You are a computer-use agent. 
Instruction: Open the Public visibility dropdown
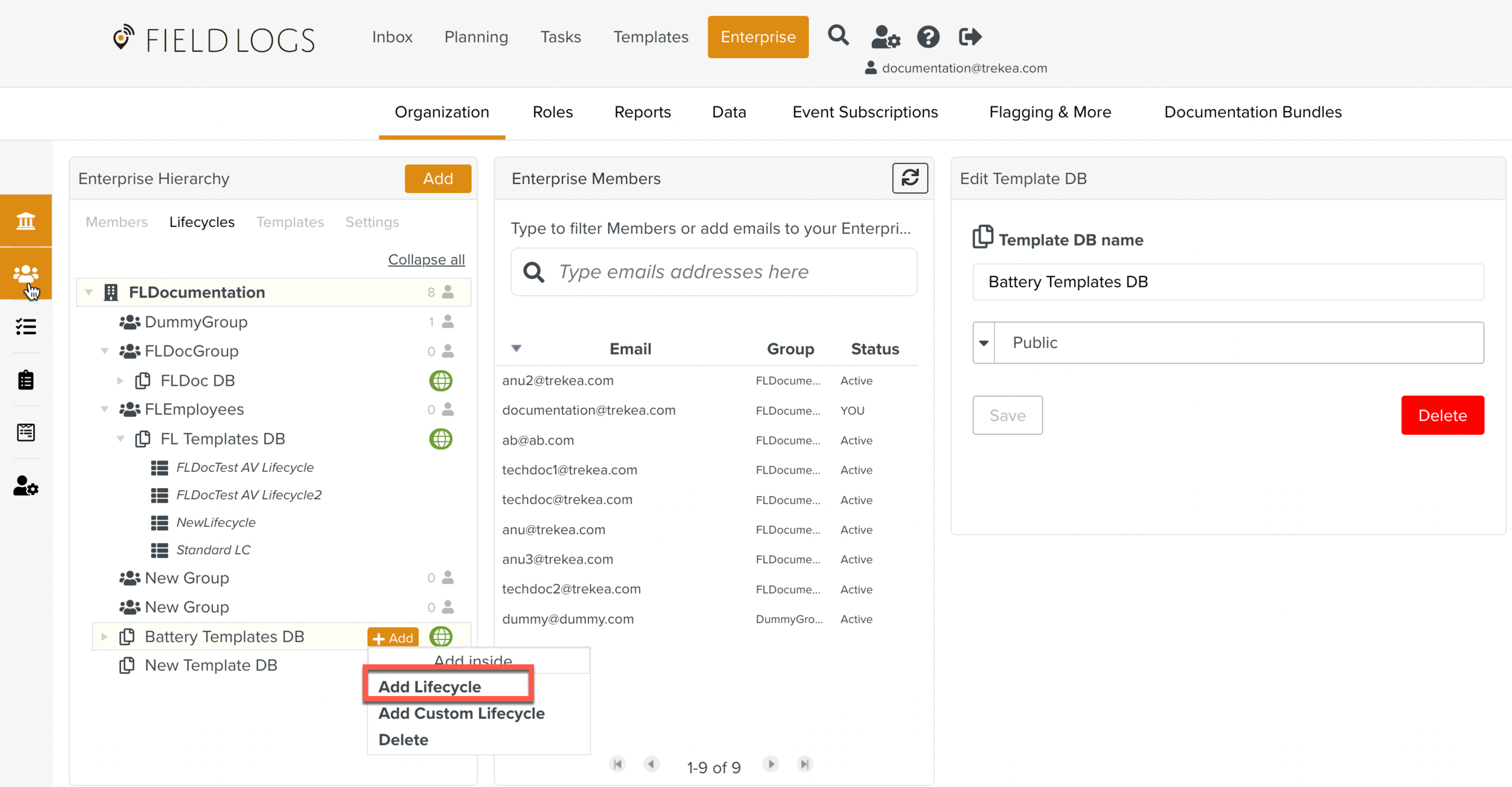point(984,342)
